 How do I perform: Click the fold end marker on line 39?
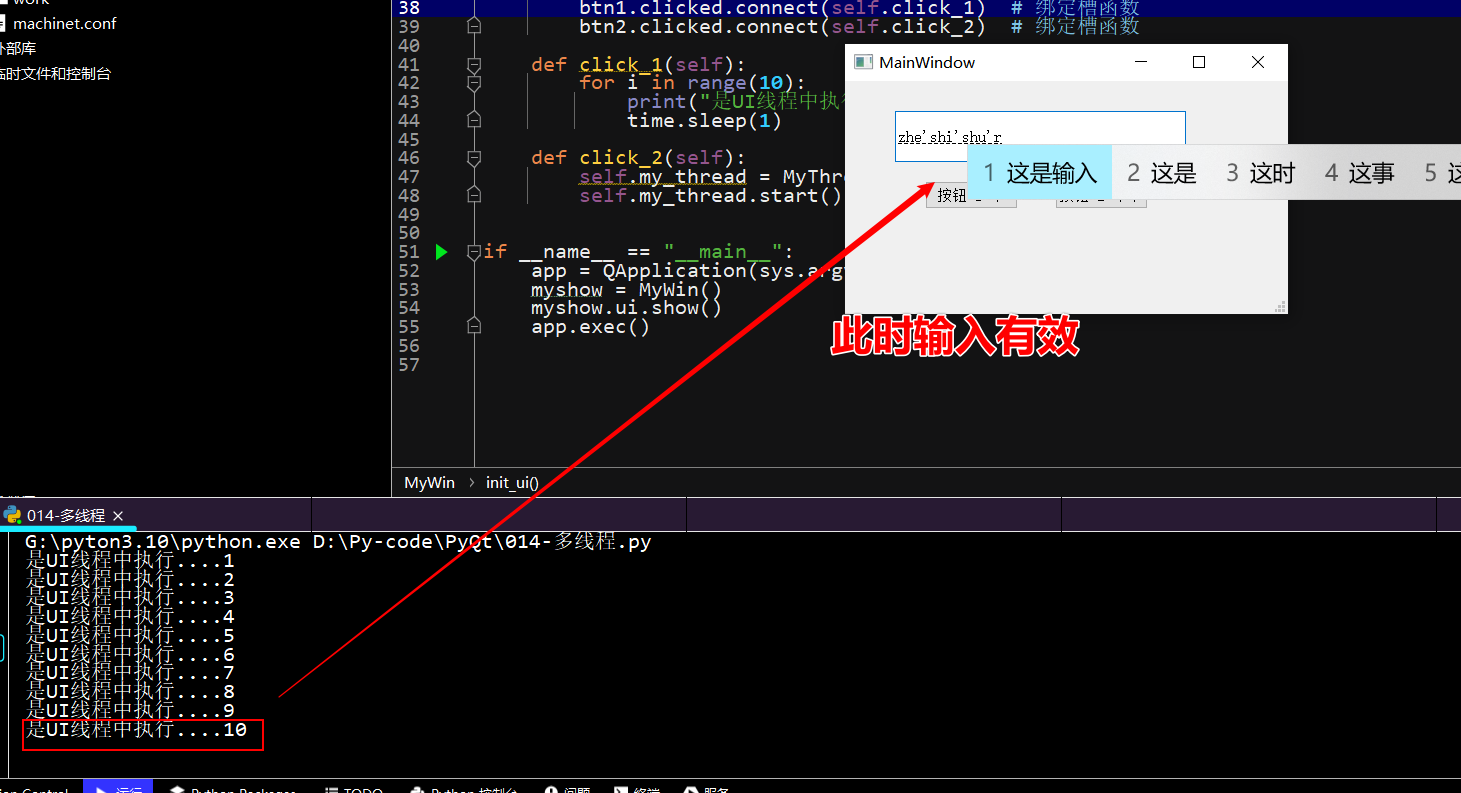[x=474, y=27]
